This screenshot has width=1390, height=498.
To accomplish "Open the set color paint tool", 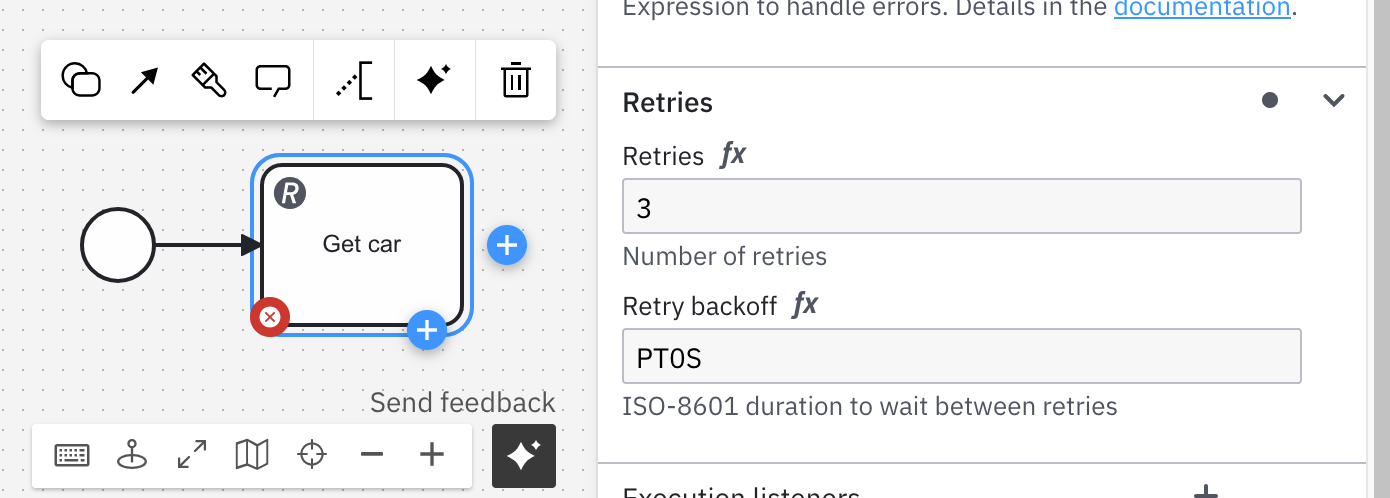I will pyautogui.click(x=208, y=80).
